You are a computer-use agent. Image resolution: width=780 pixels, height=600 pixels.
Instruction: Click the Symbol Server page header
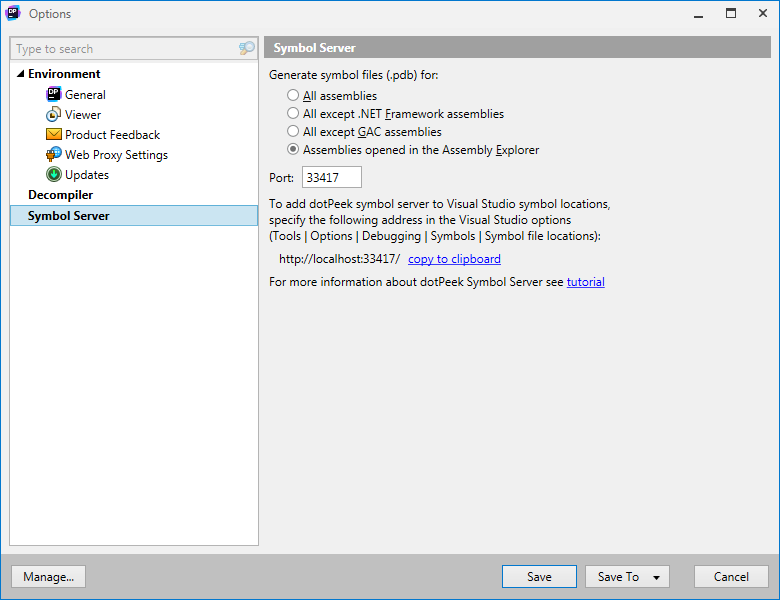point(517,47)
